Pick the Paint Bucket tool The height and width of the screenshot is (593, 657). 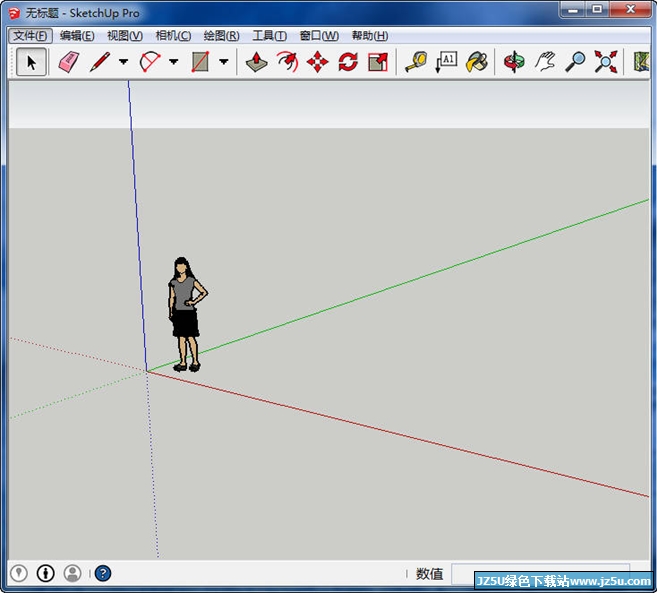pos(477,62)
